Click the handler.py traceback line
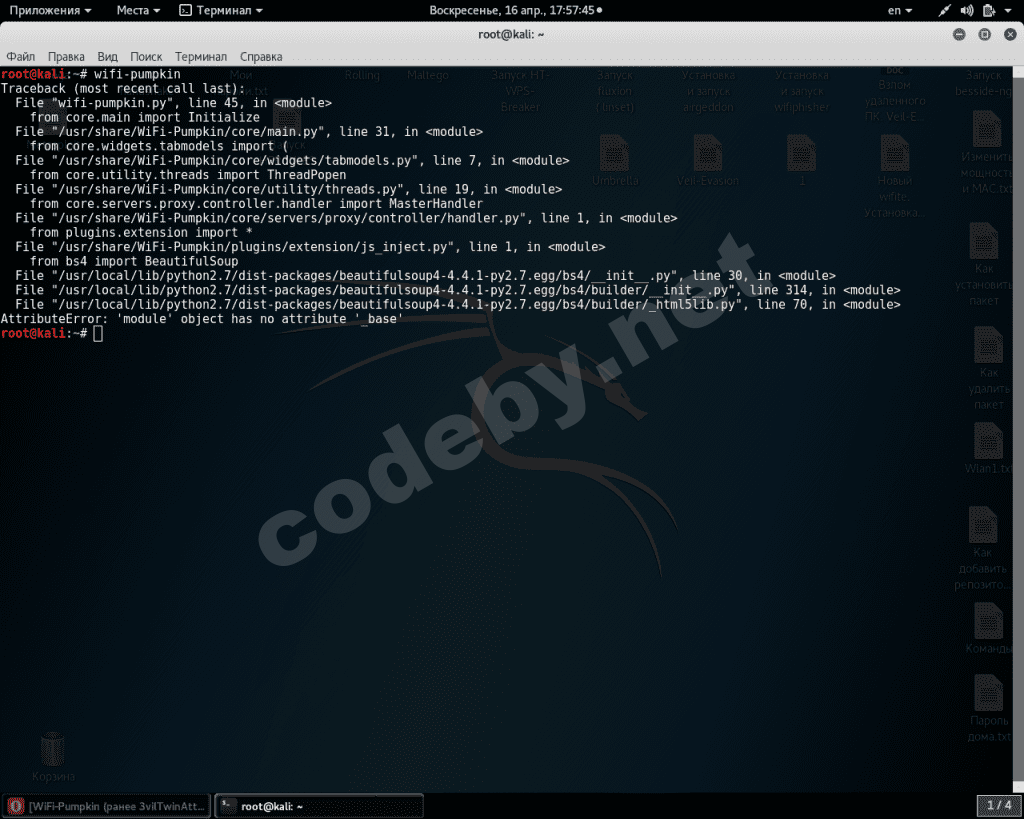 [346, 218]
